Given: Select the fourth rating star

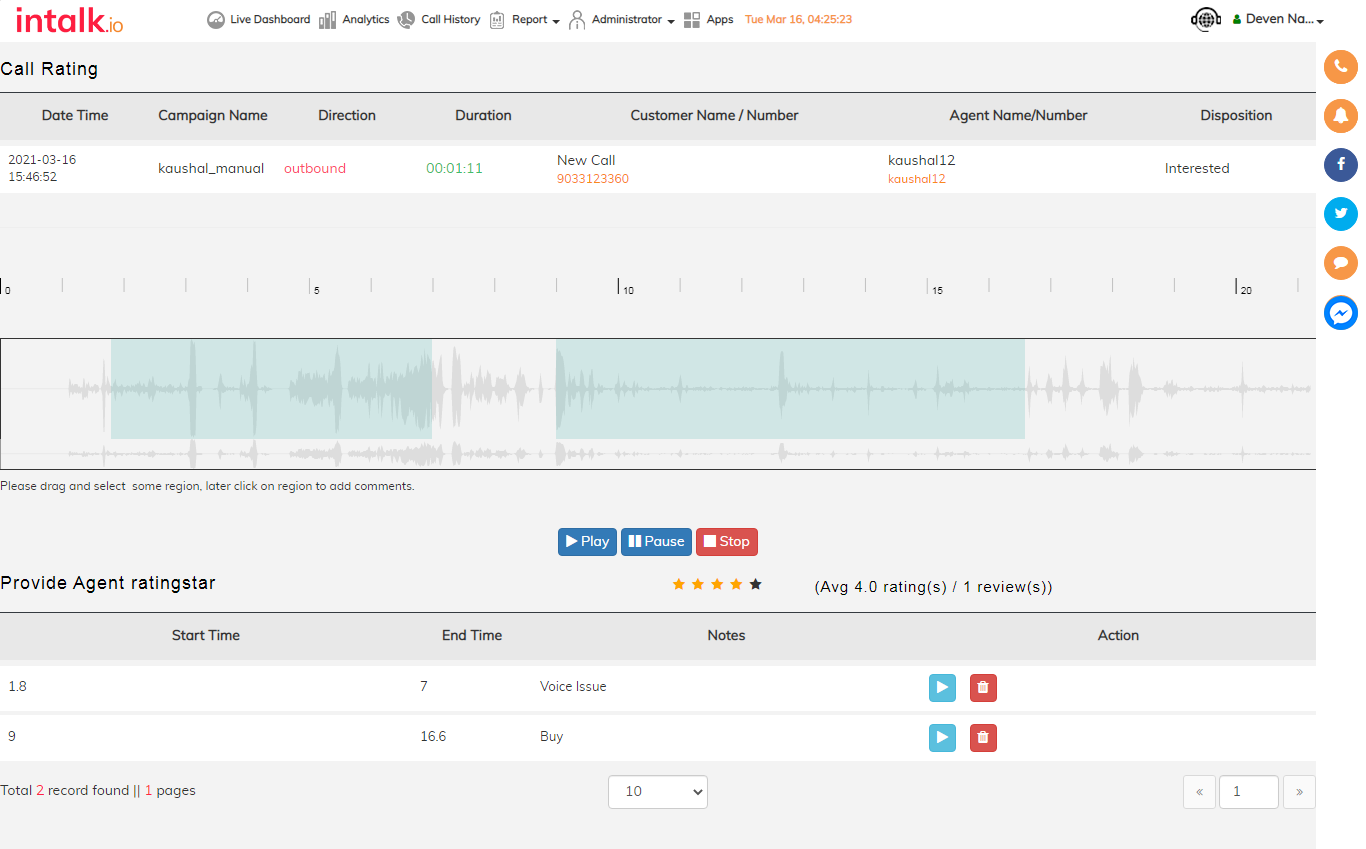Looking at the screenshot, I should [x=736, y=584].
